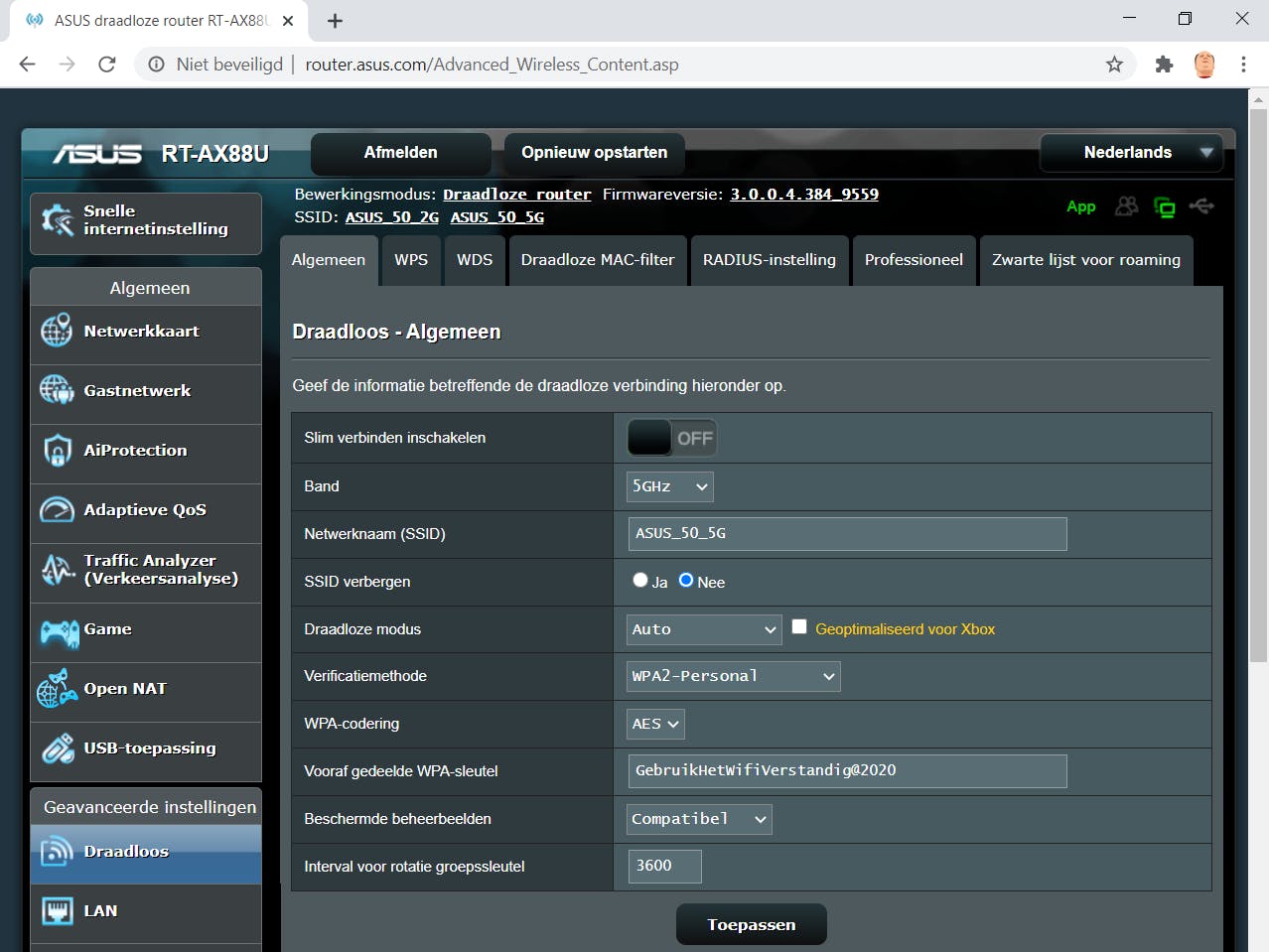The width and height of the screenshot is (1269, 952).
Task: Click Geoptimaliseerd voor Xbox link text
Action: point(905,629)
